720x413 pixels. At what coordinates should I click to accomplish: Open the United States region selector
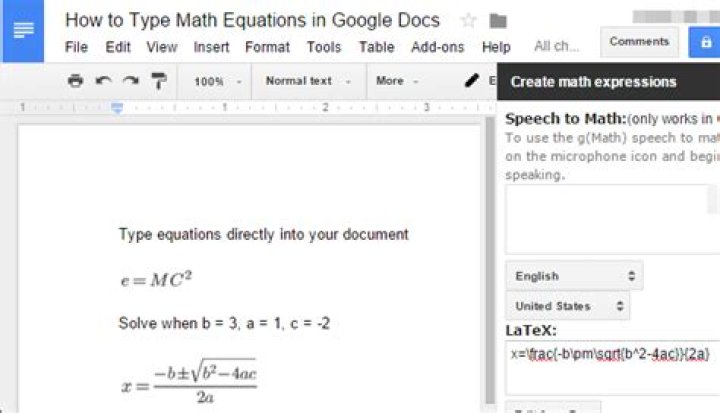567,306
